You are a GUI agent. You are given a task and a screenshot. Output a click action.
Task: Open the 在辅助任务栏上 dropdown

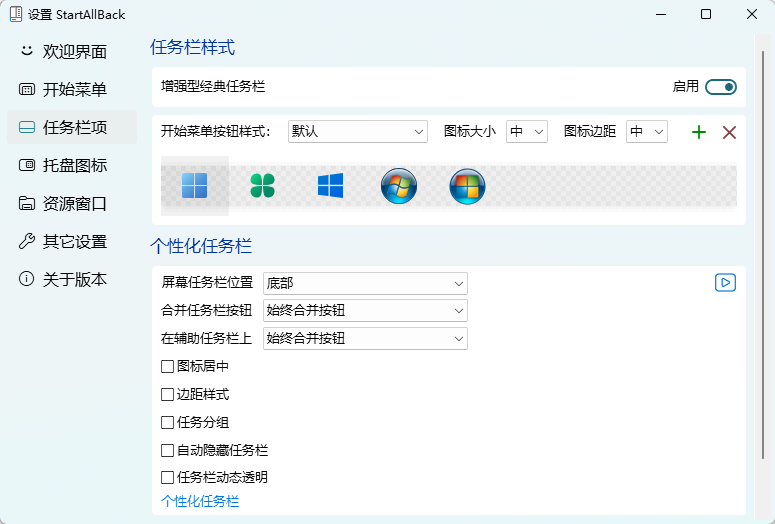coord(365,339)
